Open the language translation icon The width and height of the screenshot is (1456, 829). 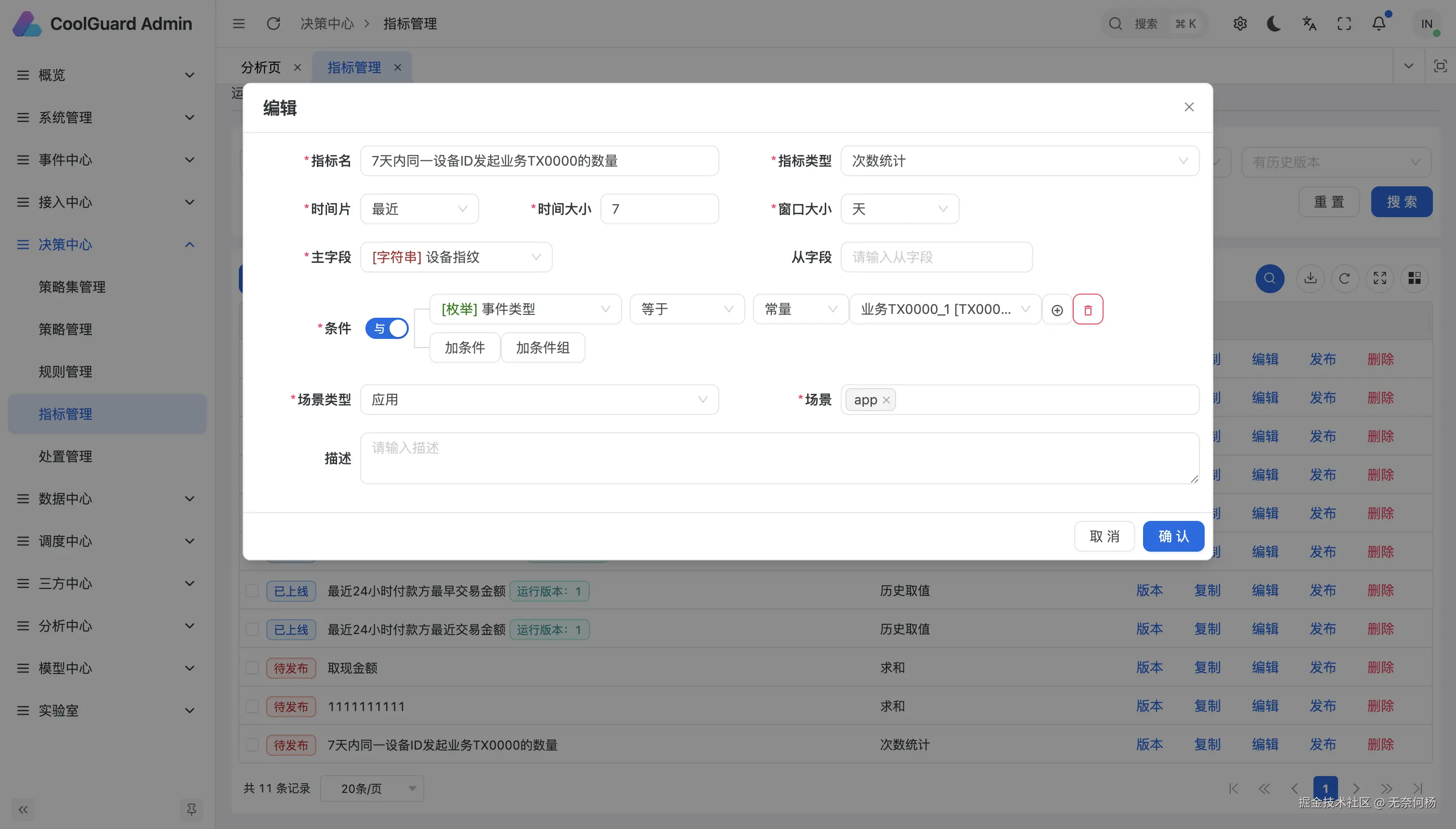pyautogui.click(x=1309, y=24)
